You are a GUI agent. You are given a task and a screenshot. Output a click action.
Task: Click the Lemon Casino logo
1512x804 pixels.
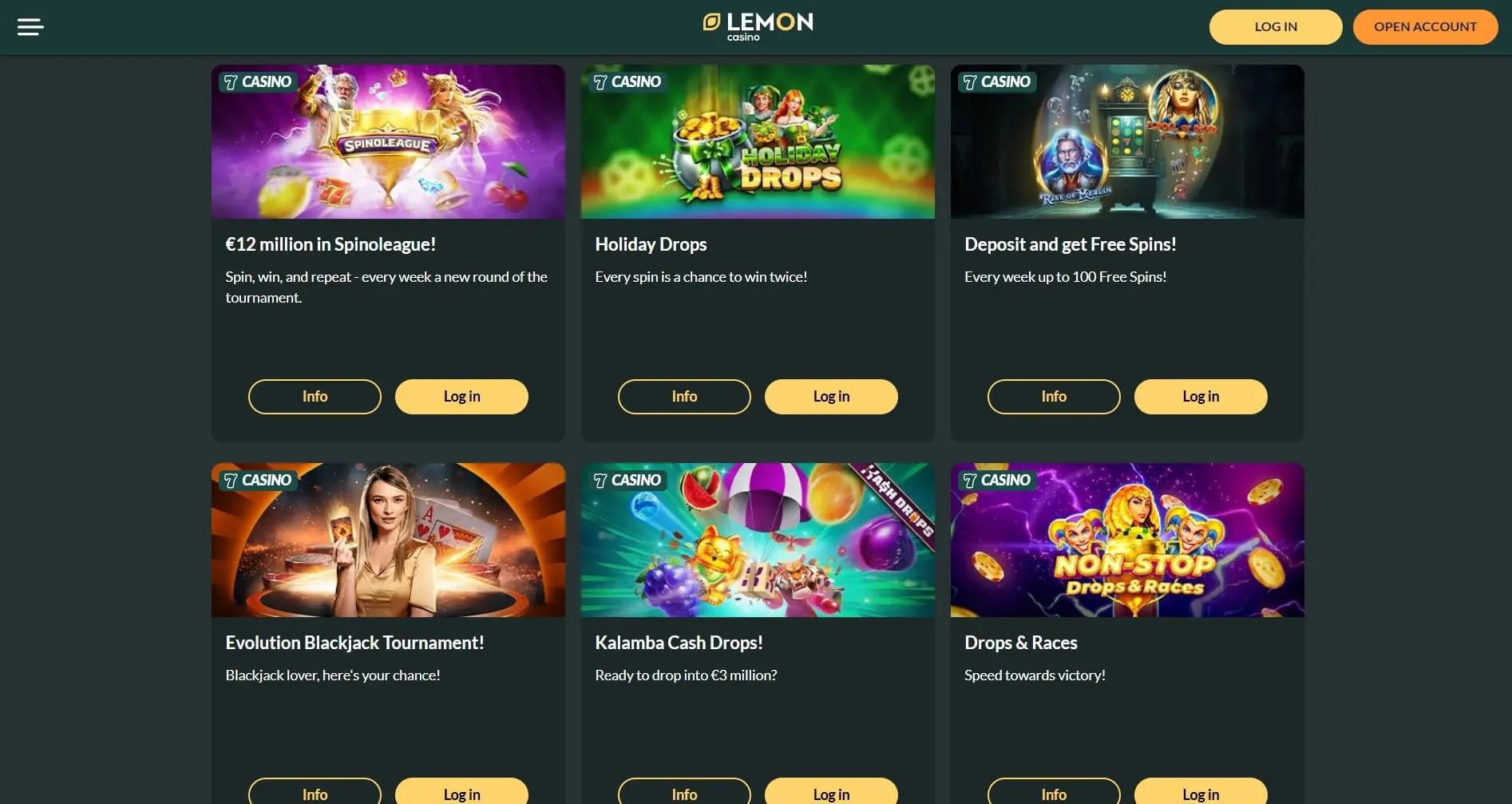pyautogui.click(x=758, y=26)
